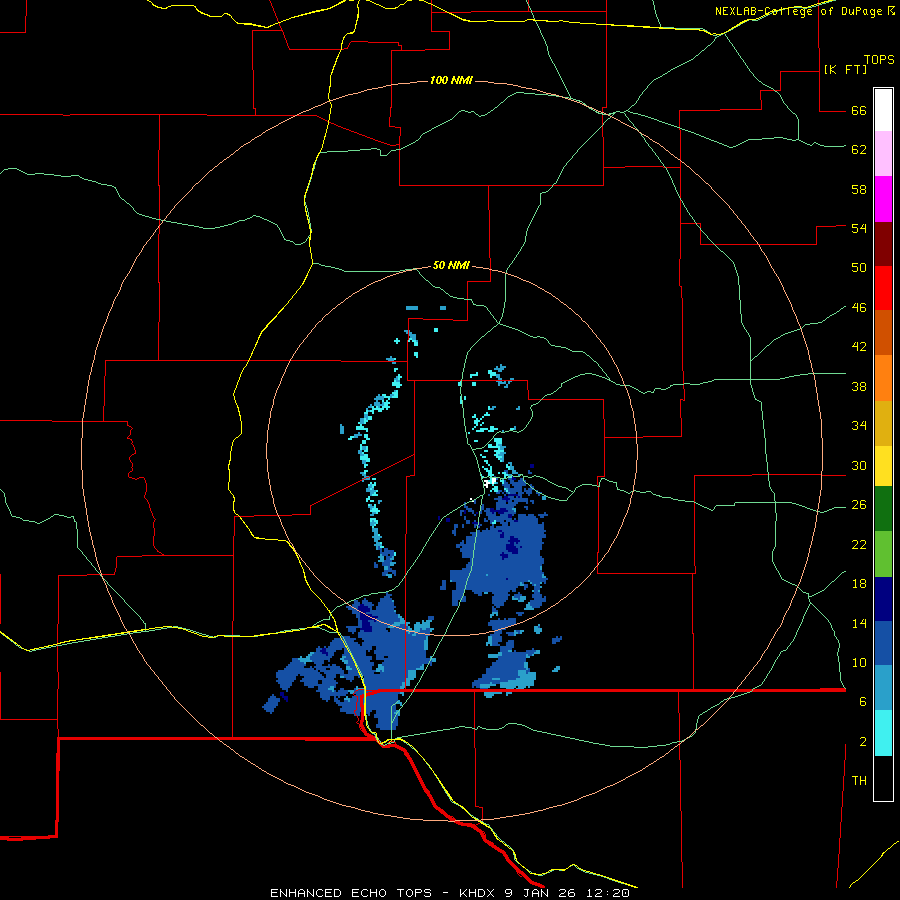
Task: Pick the light orange legend swatch
Action: coord(883,378)
